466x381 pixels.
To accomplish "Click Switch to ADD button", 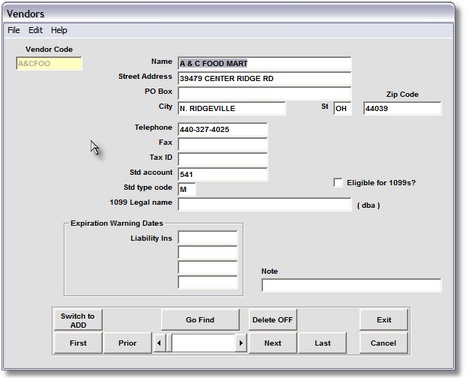I will click(x=78, y=320).
